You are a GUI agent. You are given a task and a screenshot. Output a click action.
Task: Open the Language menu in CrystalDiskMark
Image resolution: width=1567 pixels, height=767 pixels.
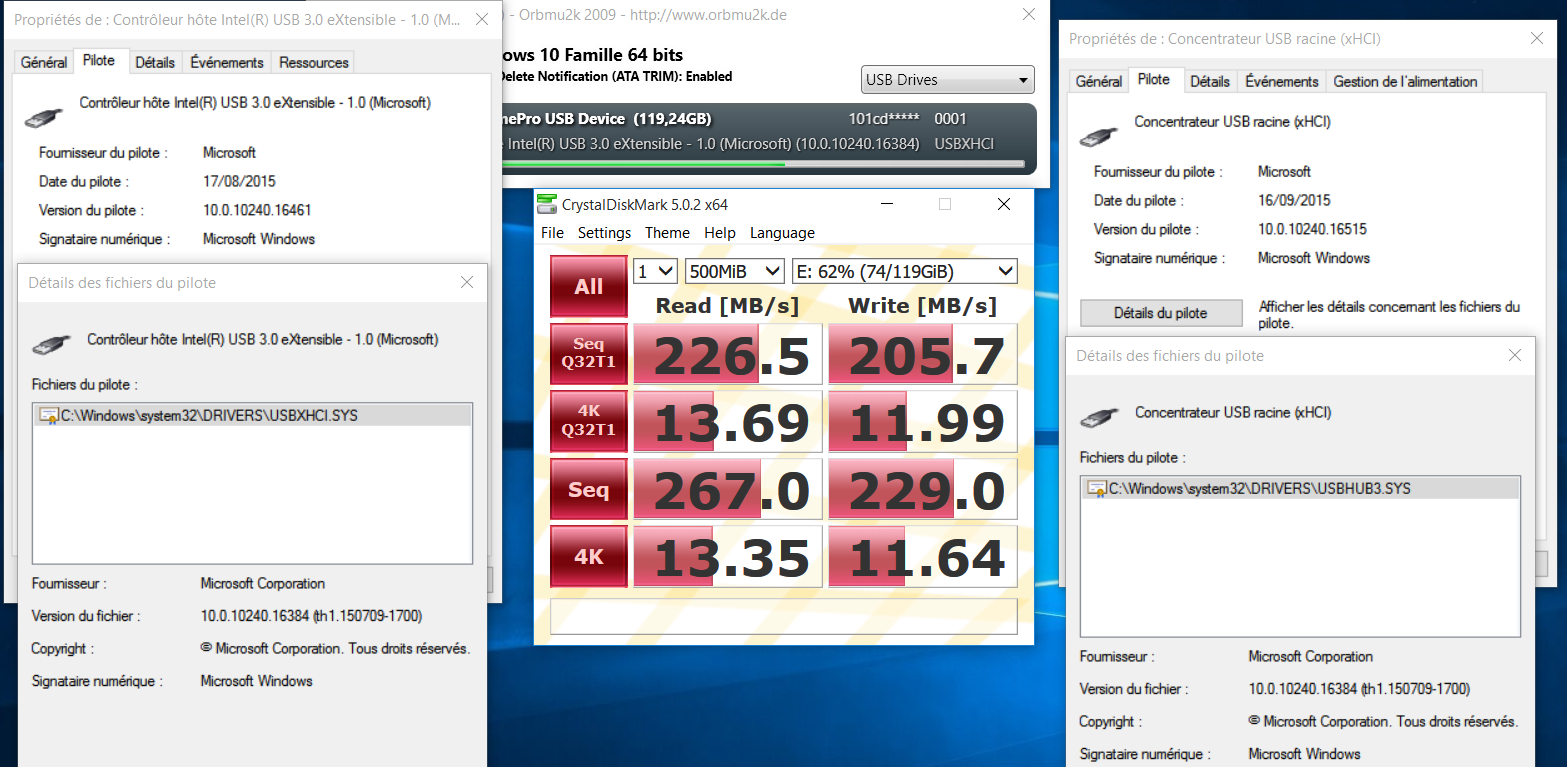pos(782,232)
